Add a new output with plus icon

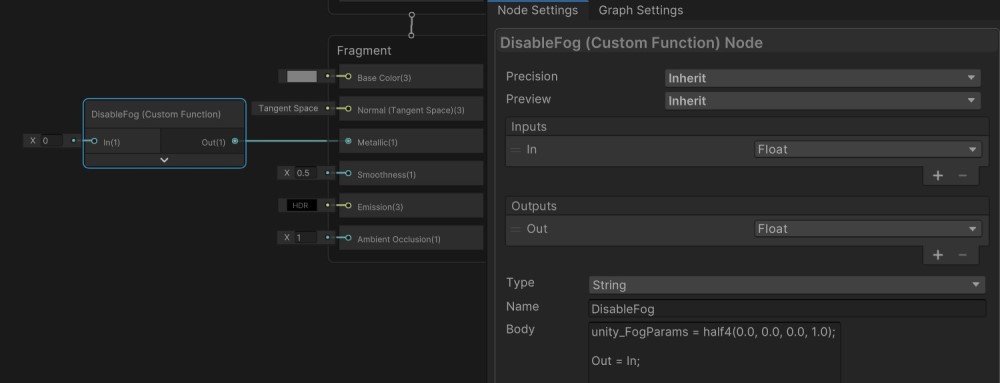(938, 255)
